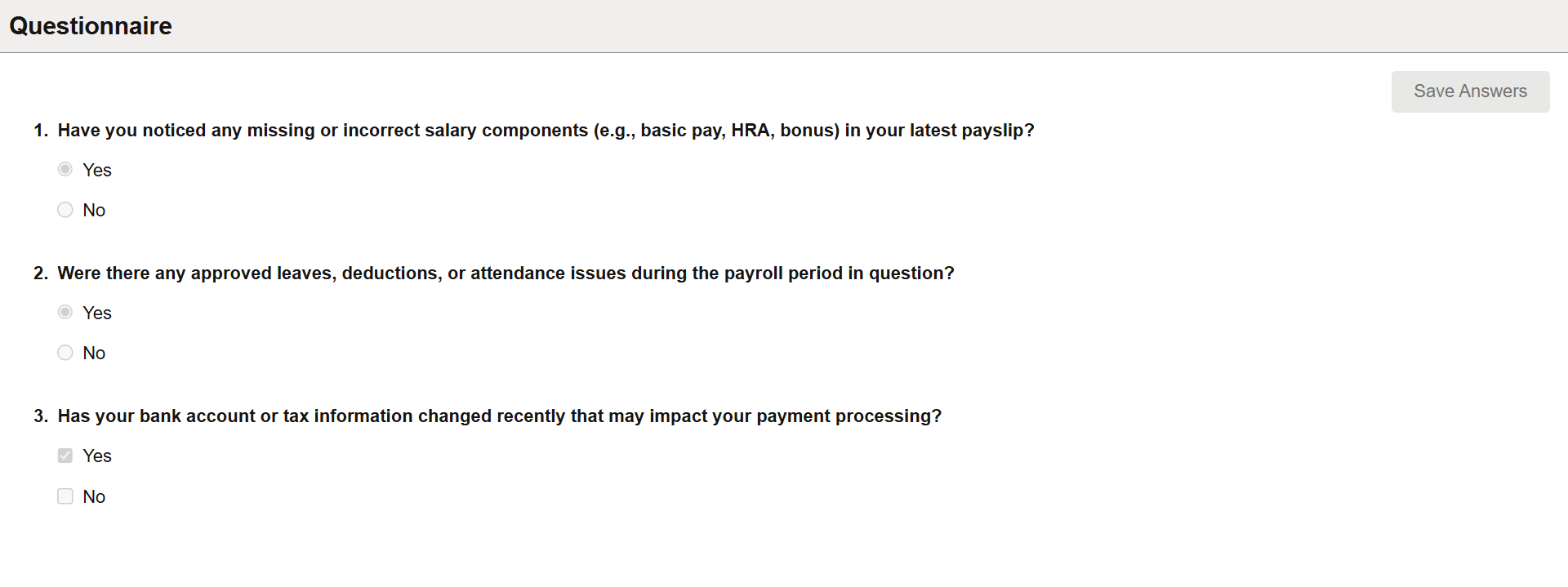Uncheck the Yes checkbox under question 3

tap(65, 456)
